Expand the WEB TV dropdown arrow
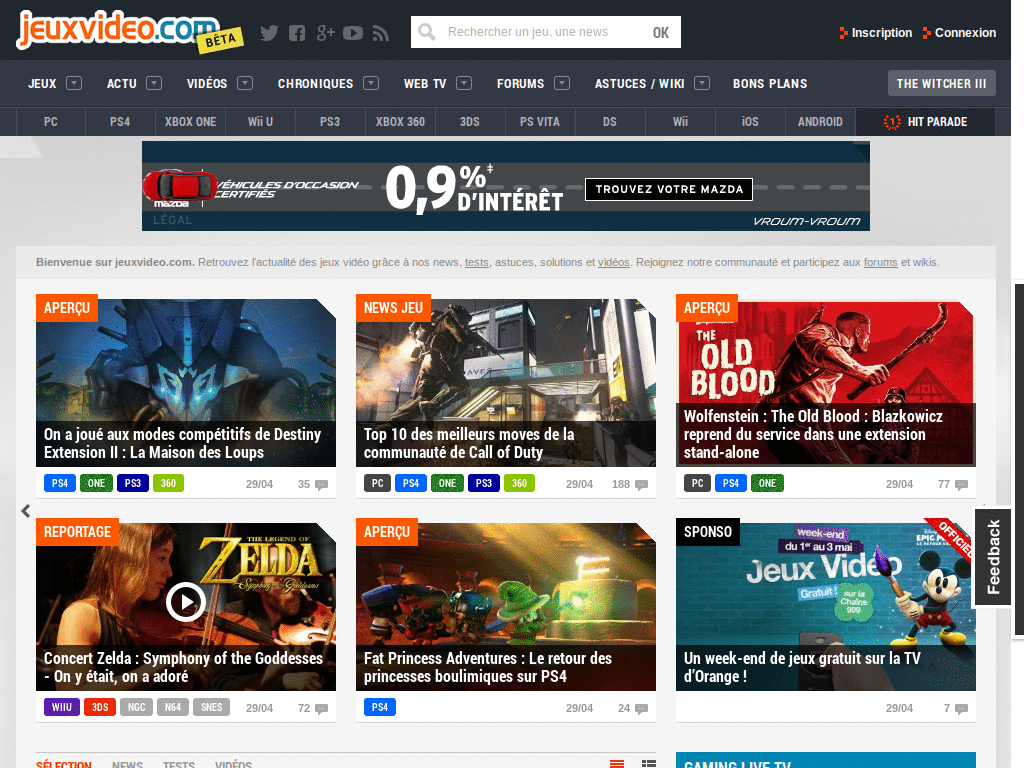 point(464,83)
